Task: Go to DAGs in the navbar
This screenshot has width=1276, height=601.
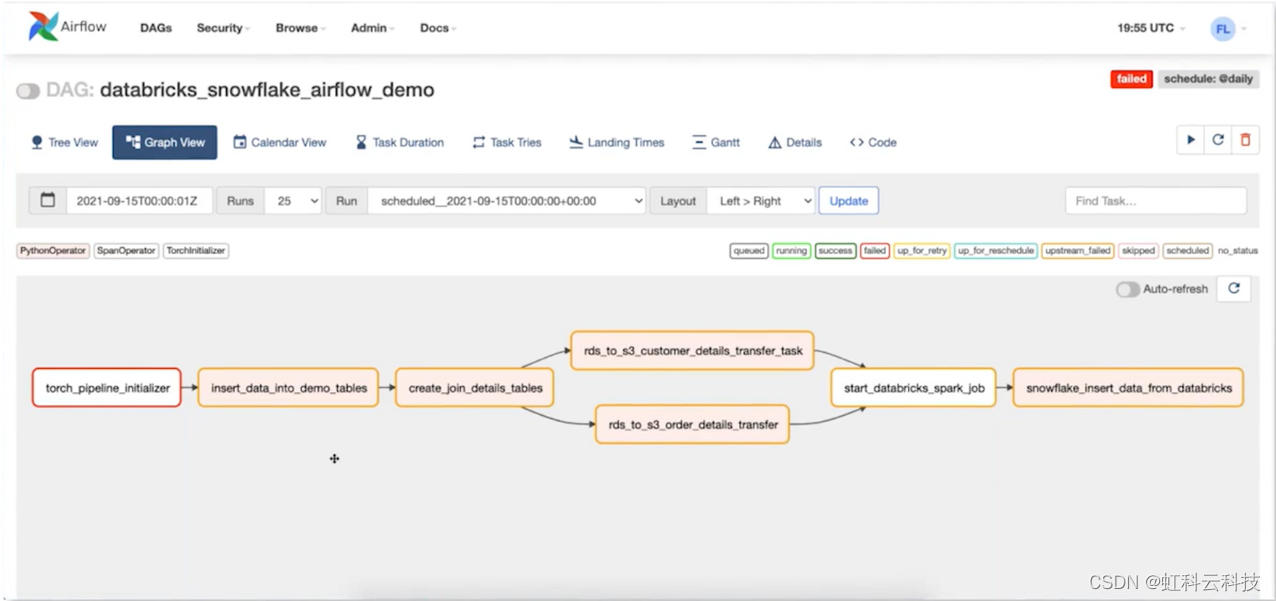Action: pos(156,28)
